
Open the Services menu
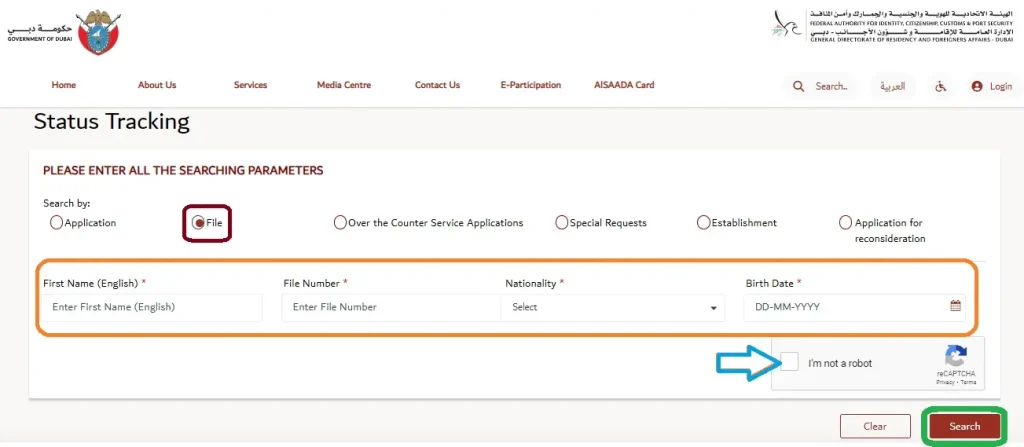[x=250, y=85]
